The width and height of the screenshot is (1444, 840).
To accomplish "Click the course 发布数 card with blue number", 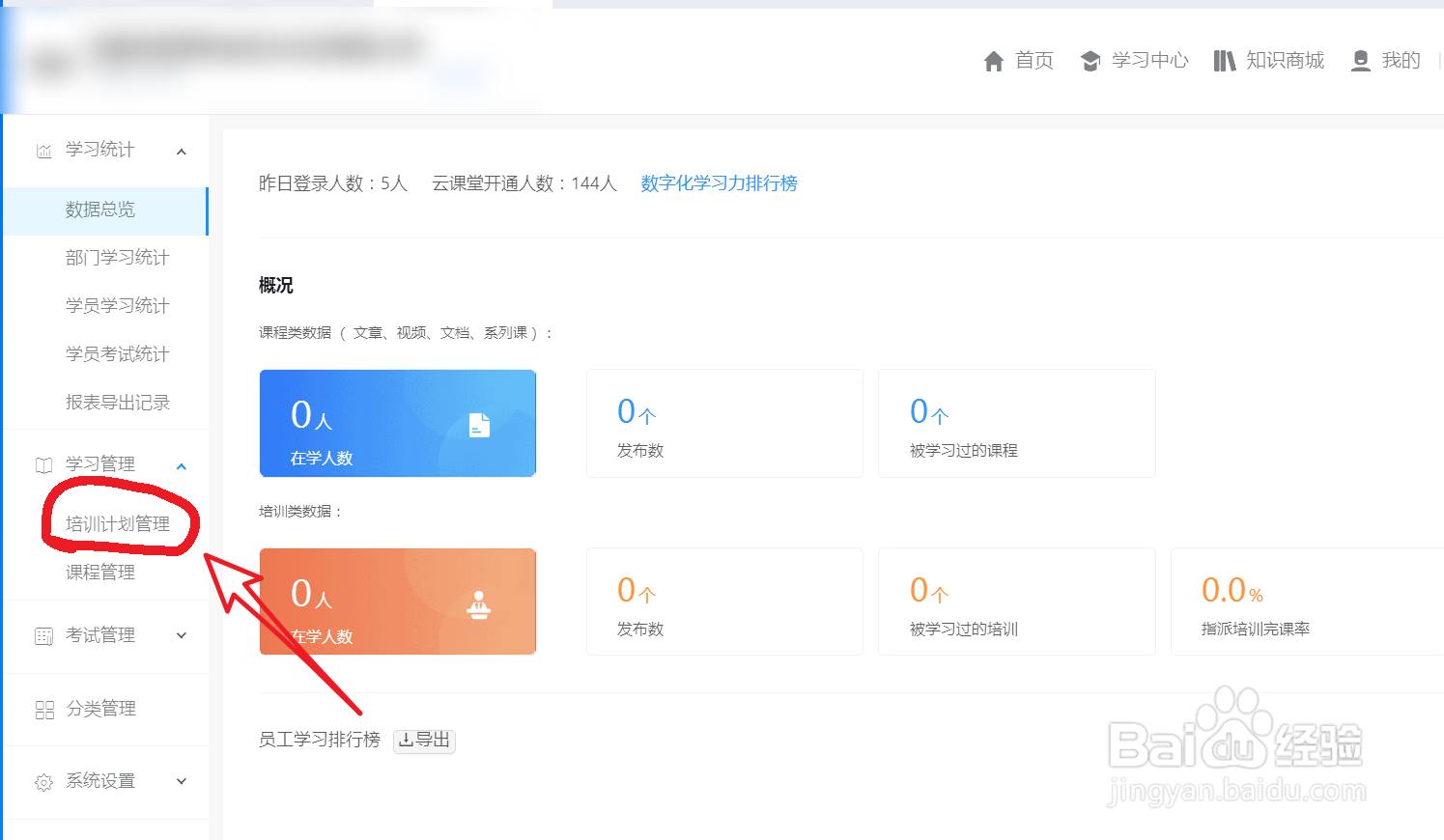I will point(724,423).
